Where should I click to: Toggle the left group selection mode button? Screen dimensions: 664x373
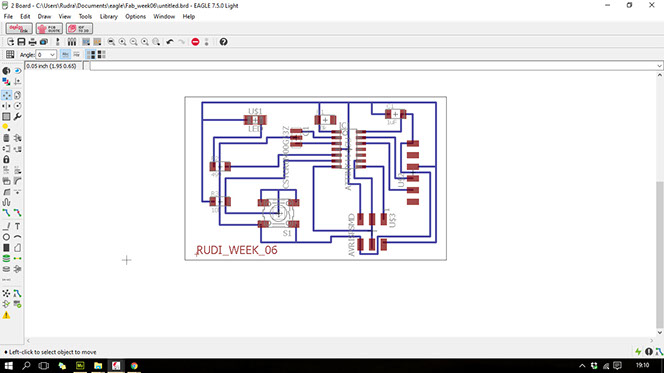[x=91, y=55]
